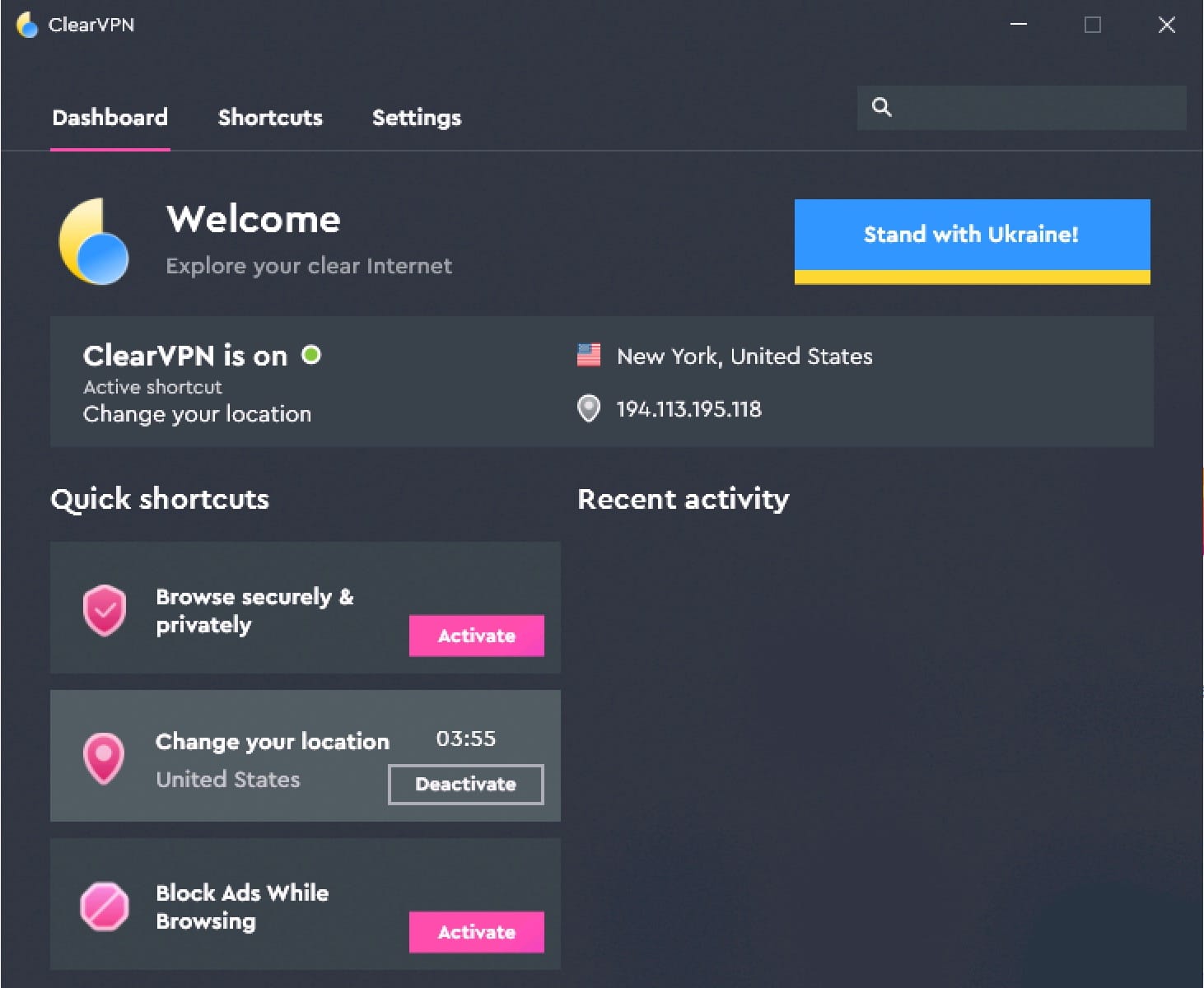The image size is (1204, 988).
Task: Click the New York, United States location text
Action: tap(744, 357)
